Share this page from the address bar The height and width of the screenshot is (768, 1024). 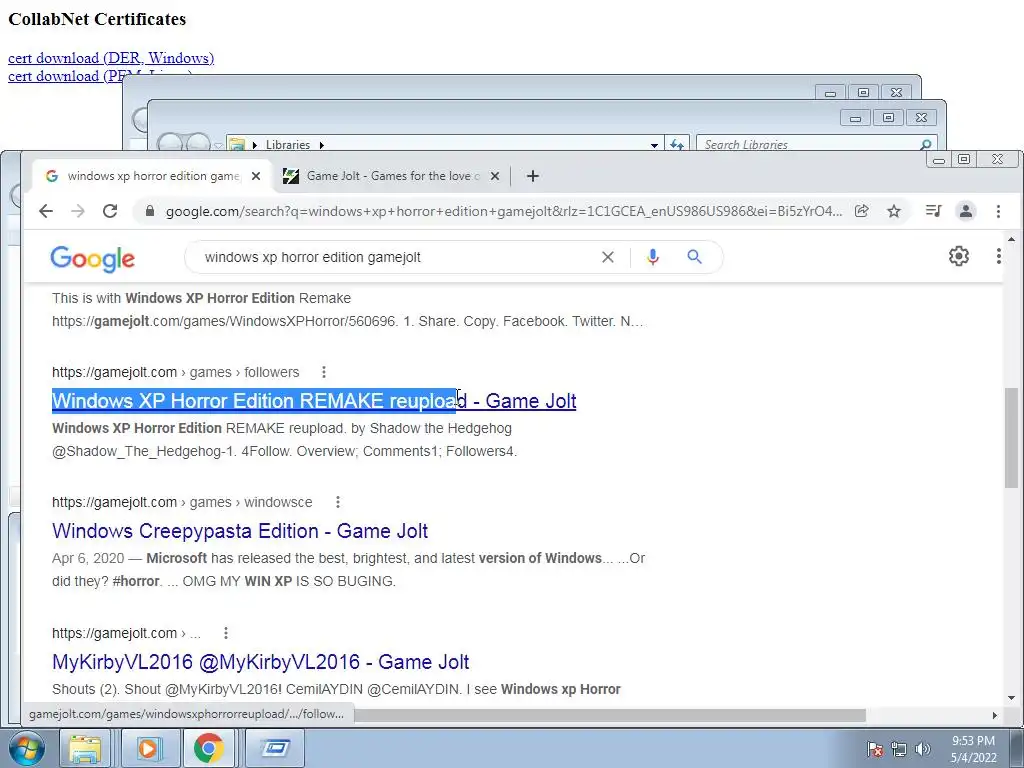click(x=861, y=211)
